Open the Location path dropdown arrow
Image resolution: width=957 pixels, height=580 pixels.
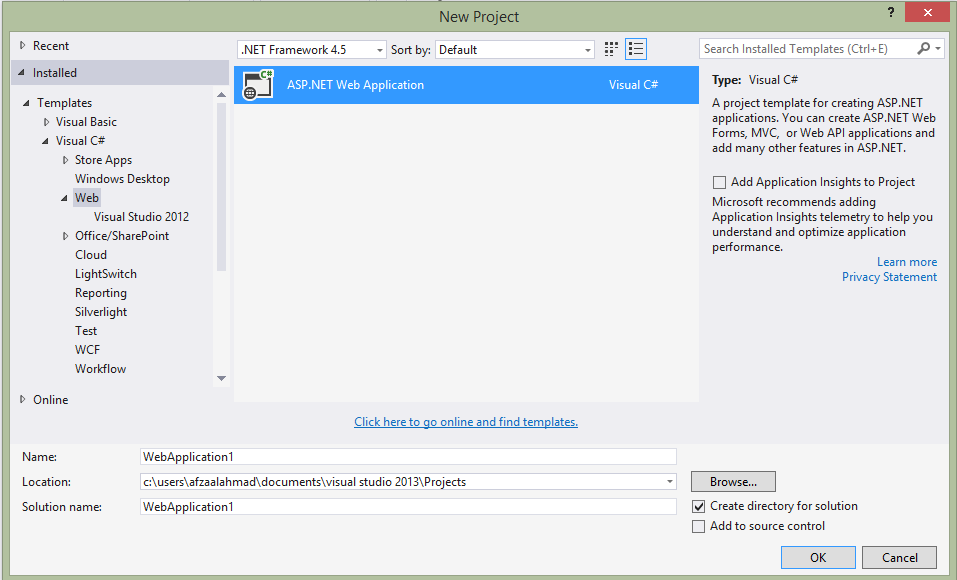[670, 482]
